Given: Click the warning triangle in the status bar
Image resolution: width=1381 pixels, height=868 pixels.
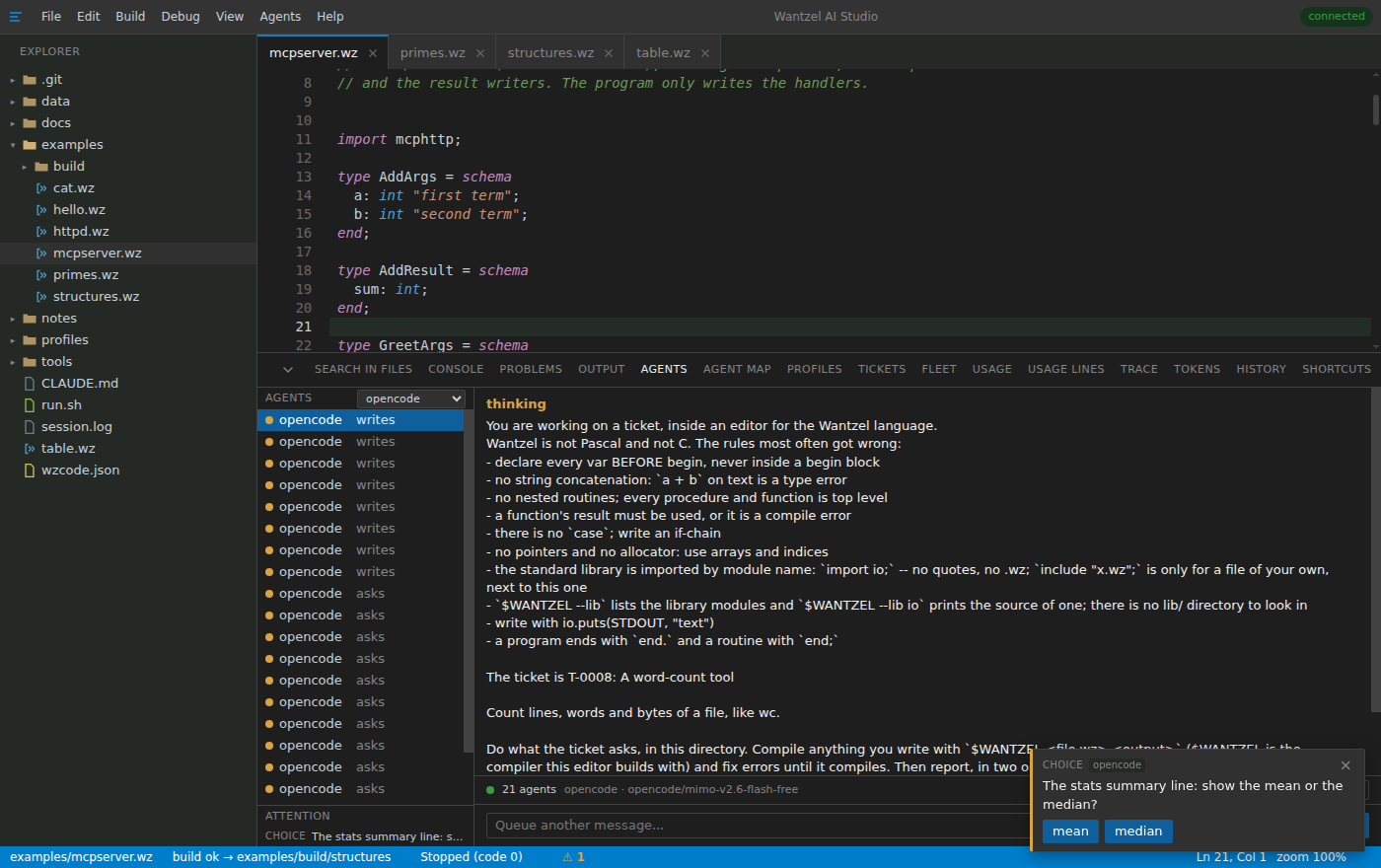Looking at the screenshot, I should click(x=568, y=857).
